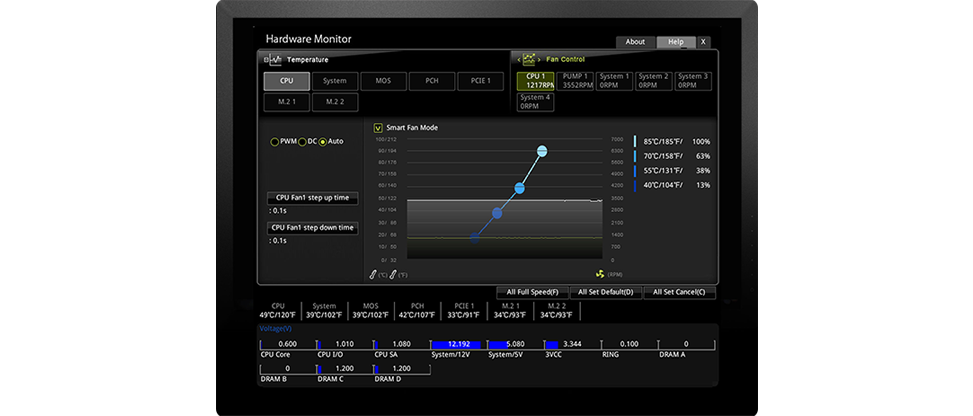The height and width of the screenshot is (416, 973).
Task: Click the 40°C/104°F color bar in the legend
Action: click(x=635, y=185)
